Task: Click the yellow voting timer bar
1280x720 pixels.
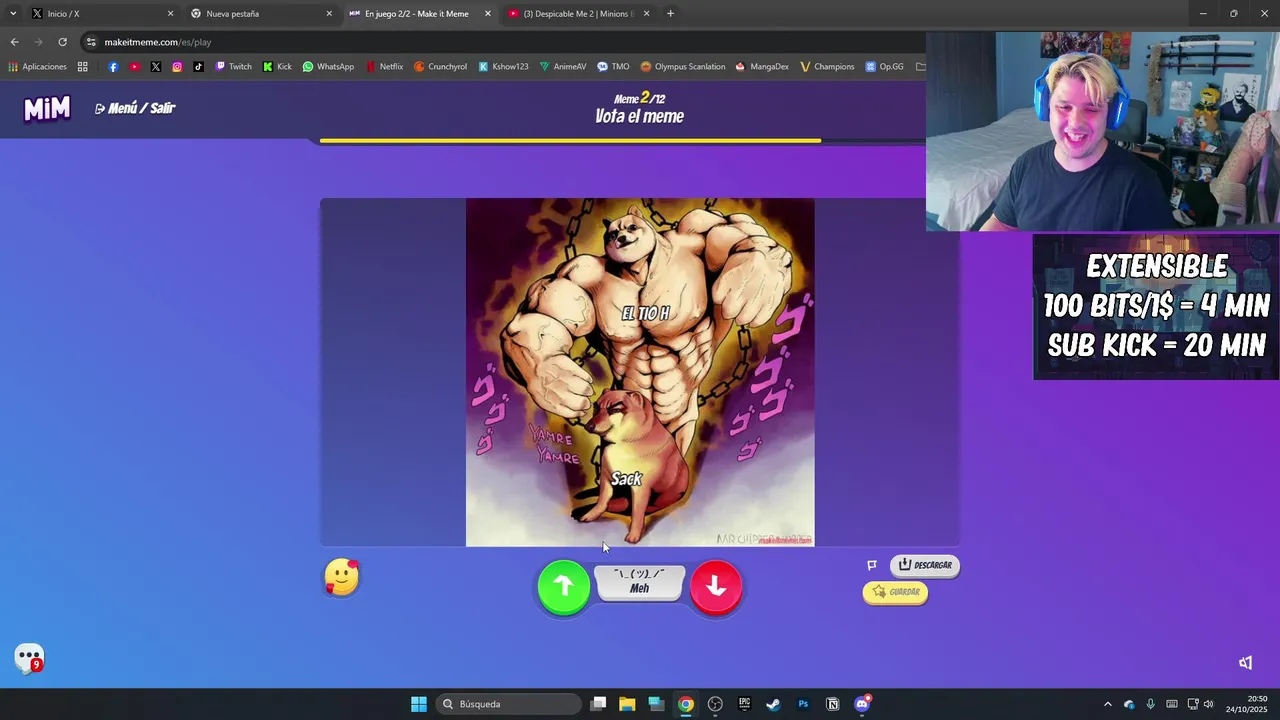Action: pos(570,141)
